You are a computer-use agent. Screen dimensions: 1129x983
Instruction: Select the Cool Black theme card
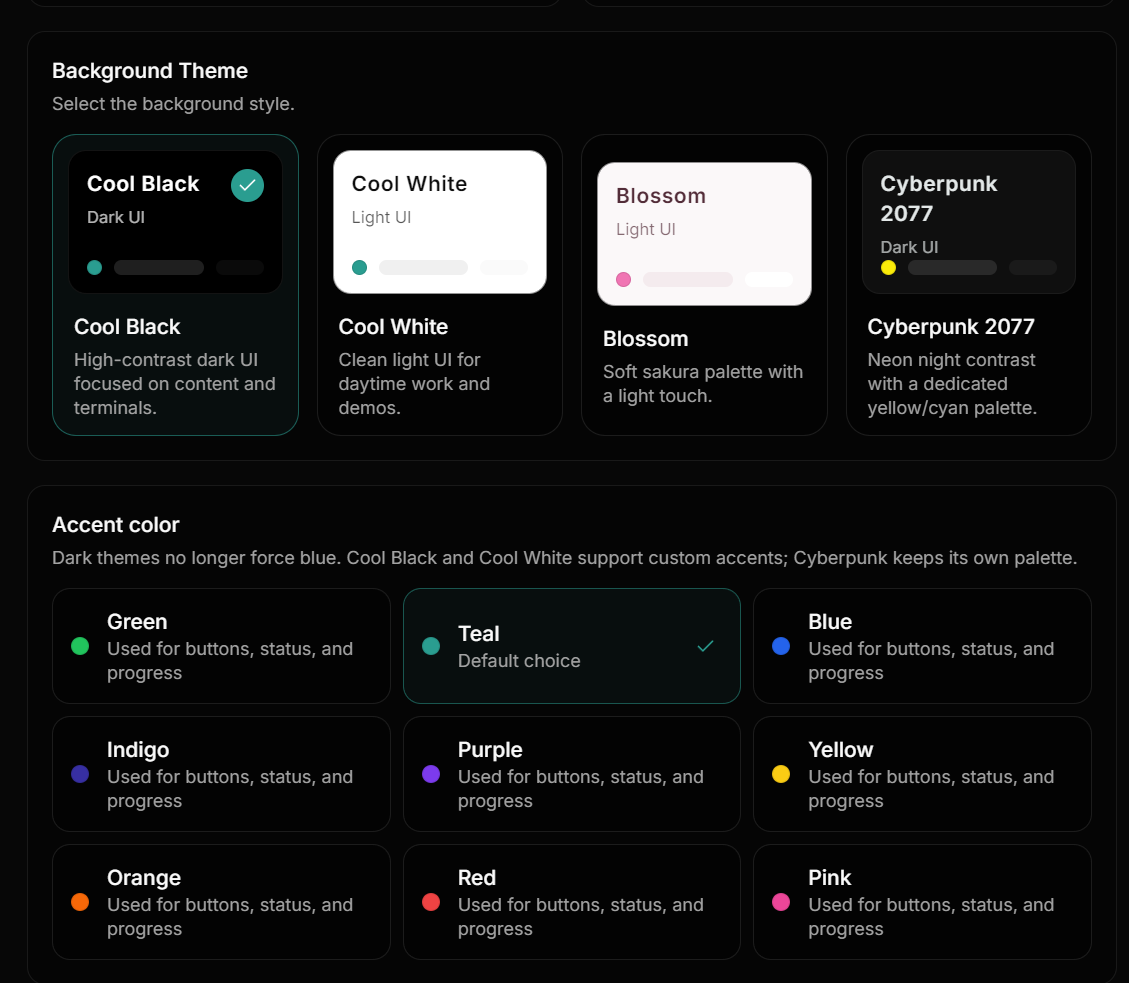(x=175, y=284)
